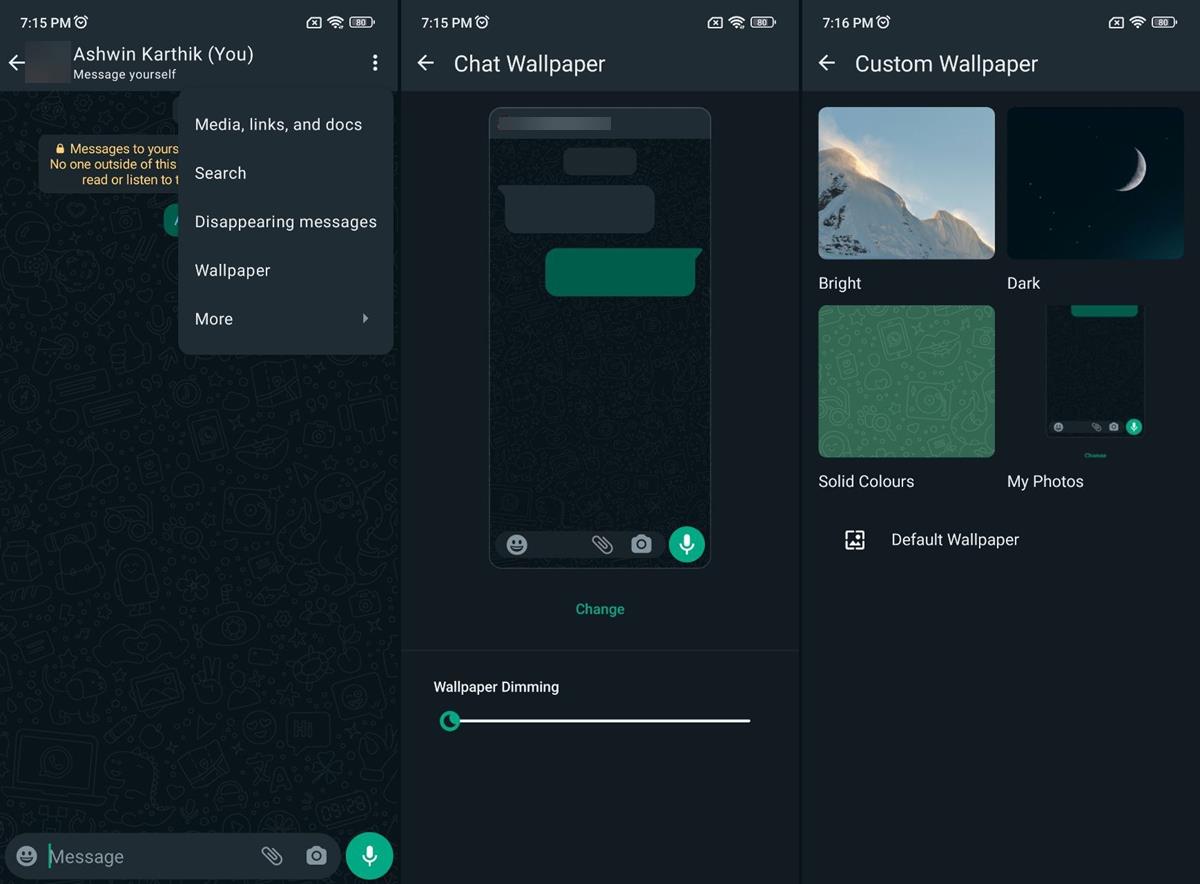Click the Message text input field
The width and height of the screenshot is (1200, 884).
150,856
